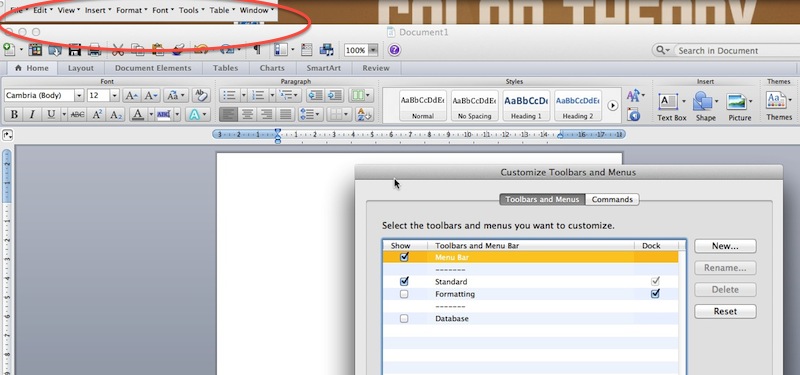Toggle Italic formatting
Viewport: 800px width, 375px height.
[32, 114]
